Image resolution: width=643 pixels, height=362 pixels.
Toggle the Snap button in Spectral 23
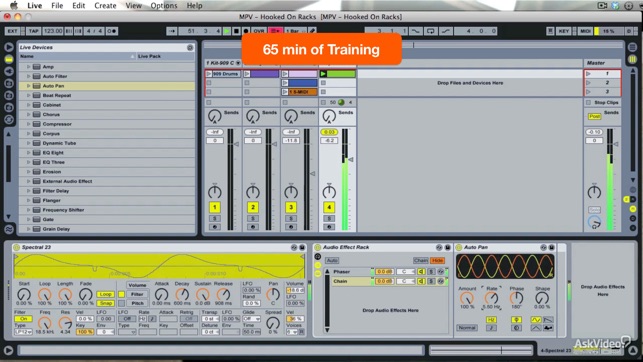(x=105, y=303)
